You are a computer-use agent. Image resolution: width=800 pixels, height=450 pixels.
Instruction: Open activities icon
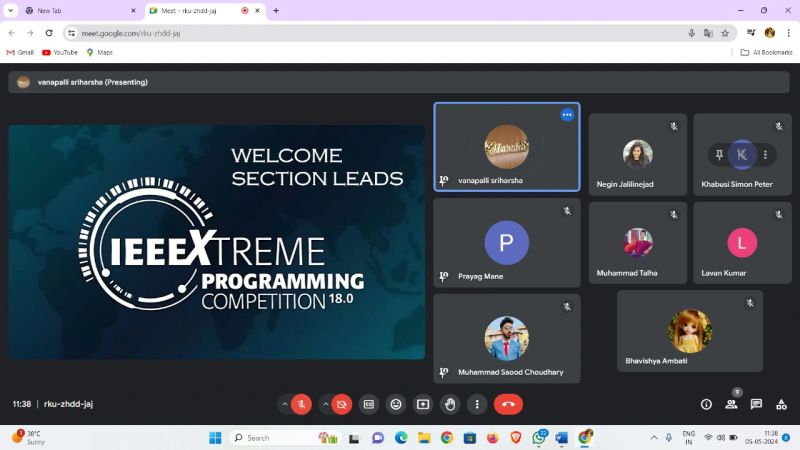[x=781, y=404]
